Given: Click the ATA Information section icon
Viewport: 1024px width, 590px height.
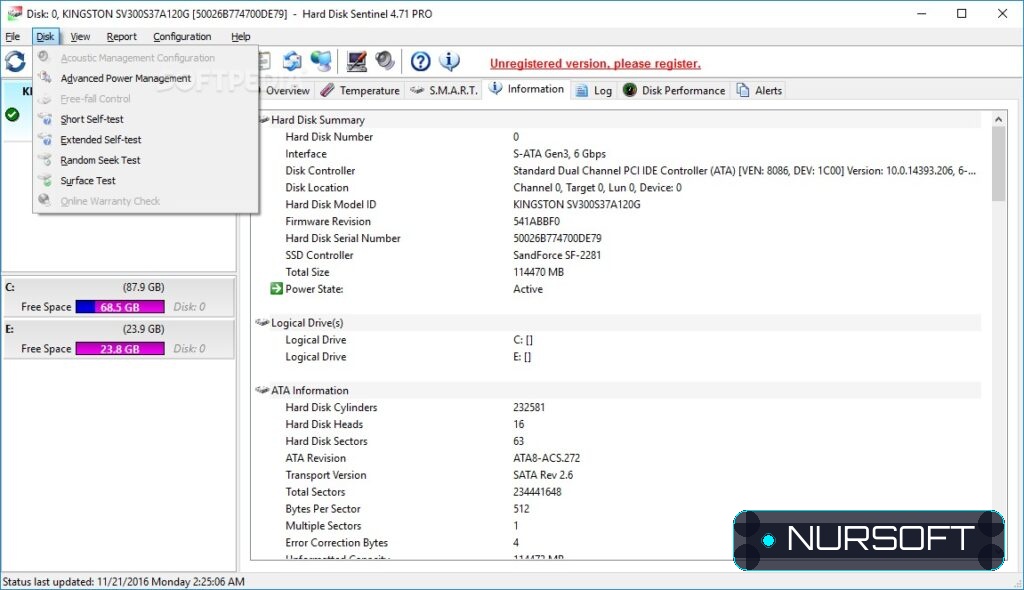Looking at the screenshot, I should (263, 390).
